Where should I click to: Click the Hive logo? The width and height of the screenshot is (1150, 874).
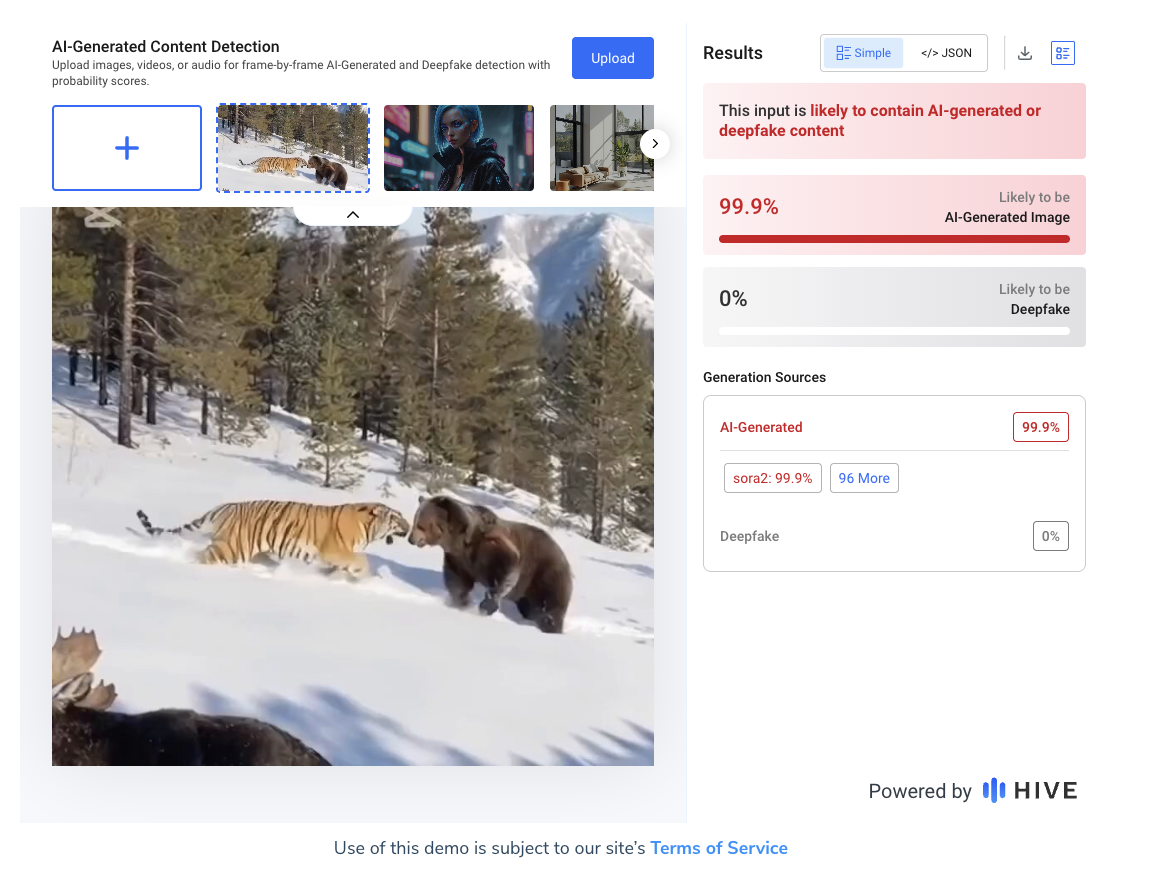[x=1030, y=791]
